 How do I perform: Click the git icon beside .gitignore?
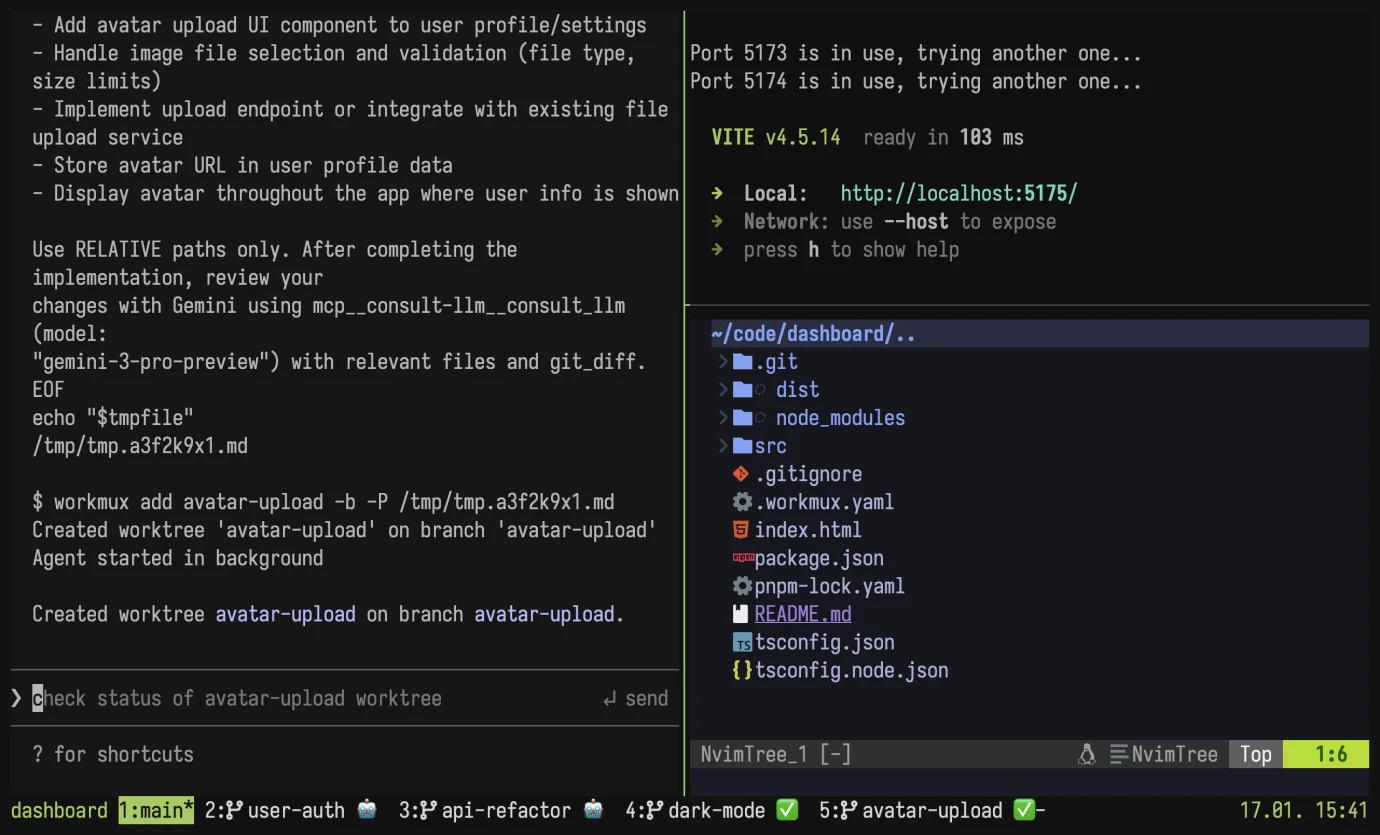tap(741, 474)
